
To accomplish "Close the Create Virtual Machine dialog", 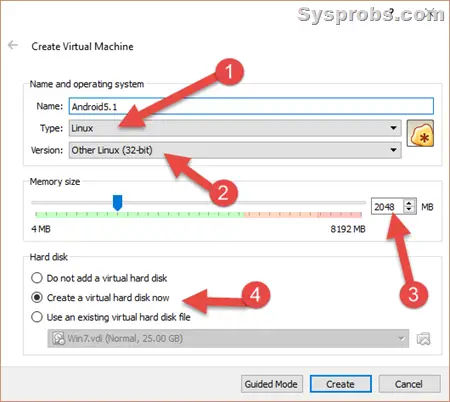I will 431,13.
